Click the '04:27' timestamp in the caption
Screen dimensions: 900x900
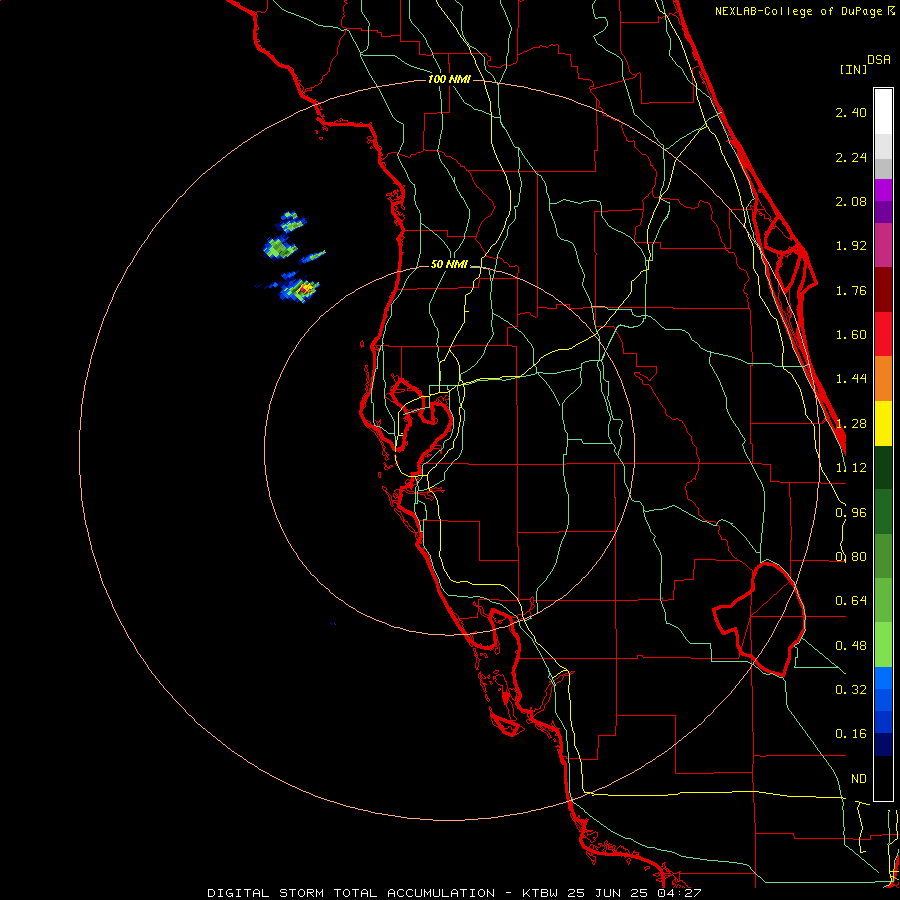point(681,893)
